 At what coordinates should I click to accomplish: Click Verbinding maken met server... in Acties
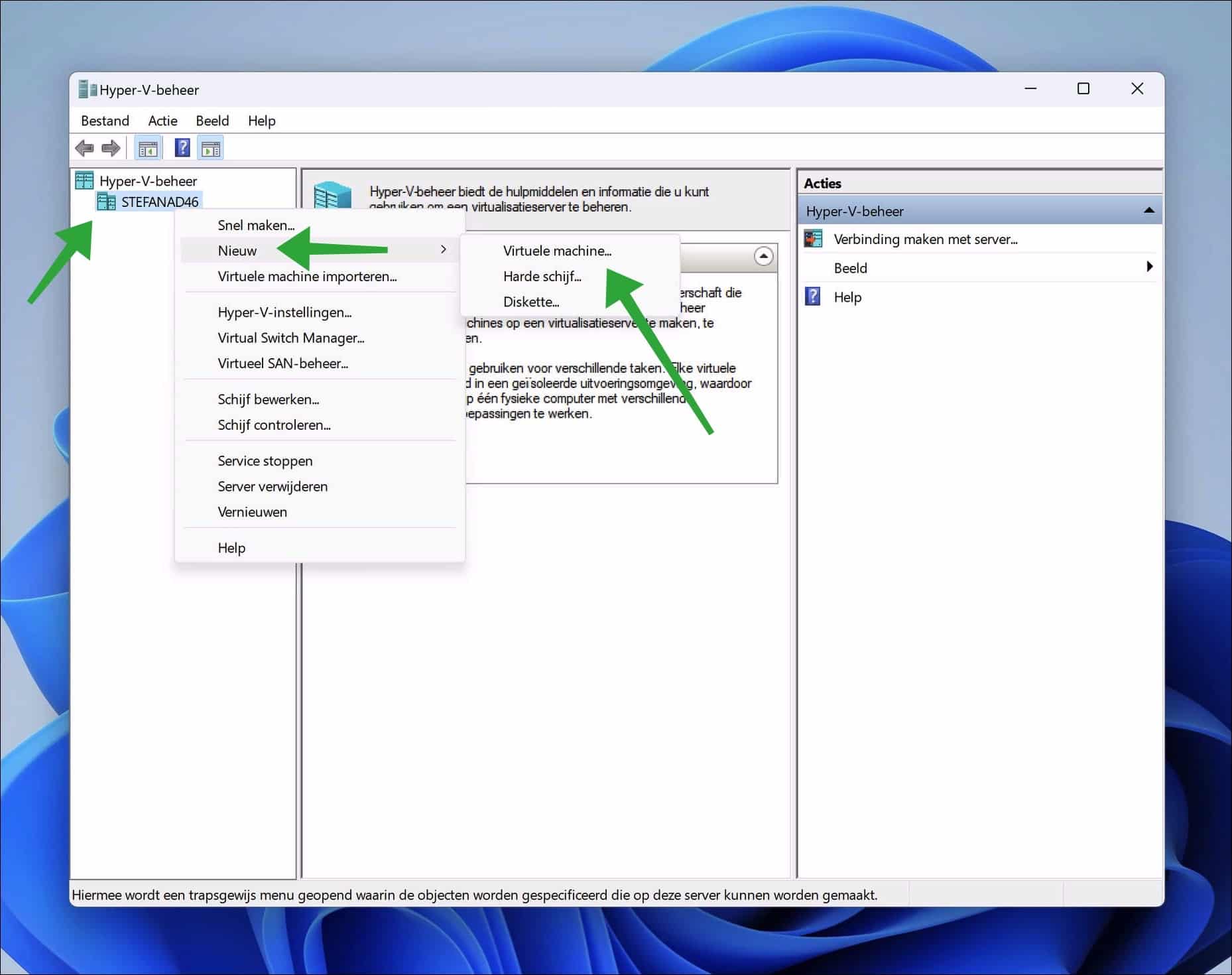926,239
